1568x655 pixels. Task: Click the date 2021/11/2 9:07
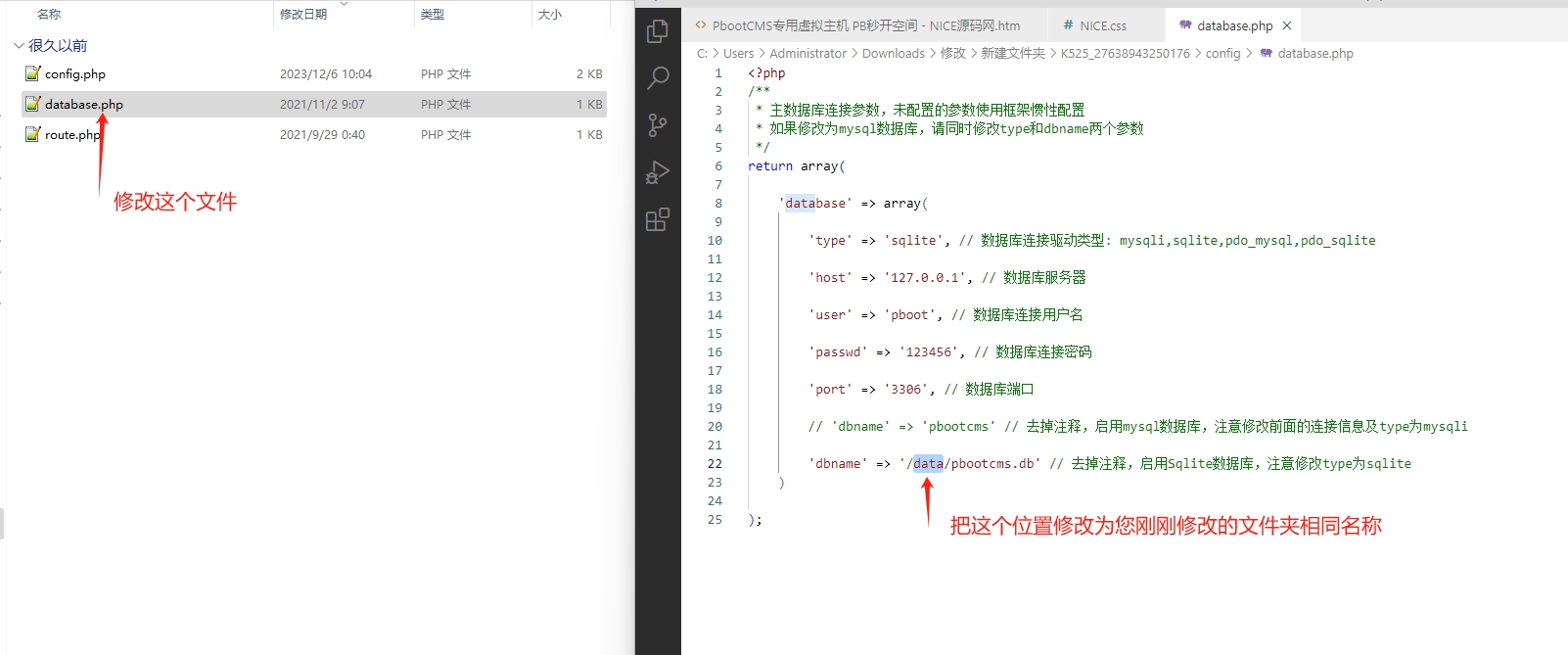coord(322,104)
